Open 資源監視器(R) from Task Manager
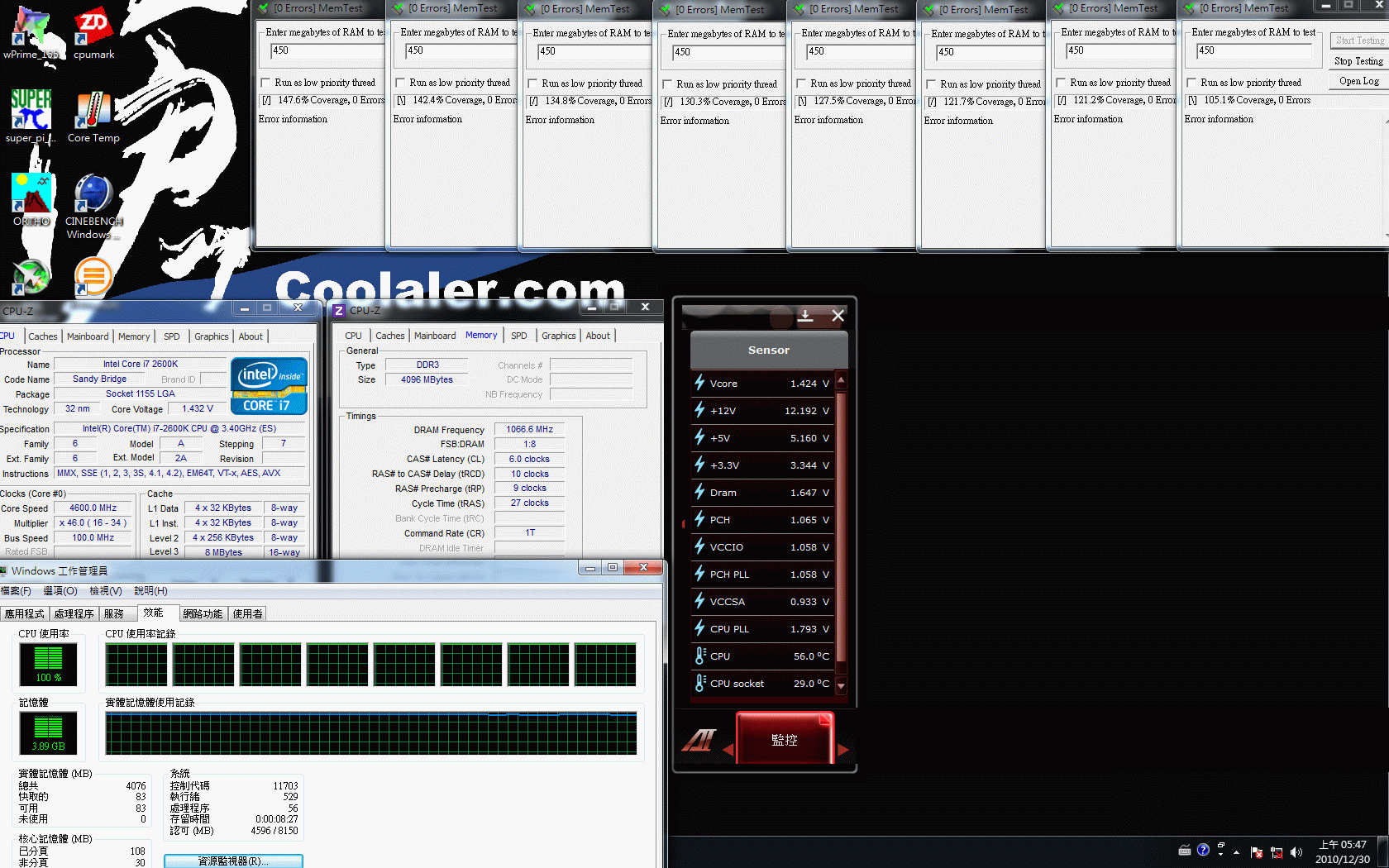Screen dimensions: 1389x868 (x=233, y=861)
